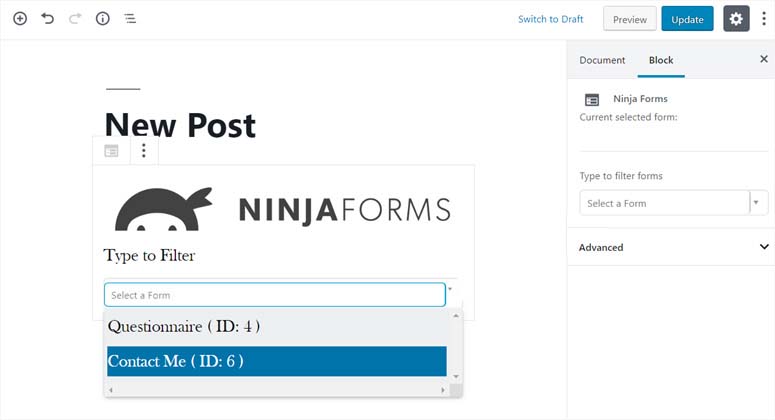Open the block's three-dot options menu

click(144, 150)
